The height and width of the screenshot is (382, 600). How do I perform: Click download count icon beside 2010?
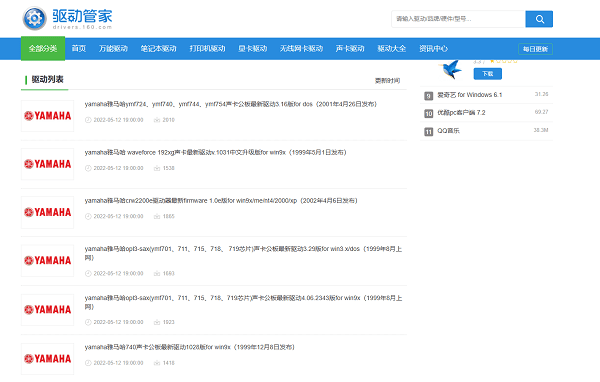[157, 120]
